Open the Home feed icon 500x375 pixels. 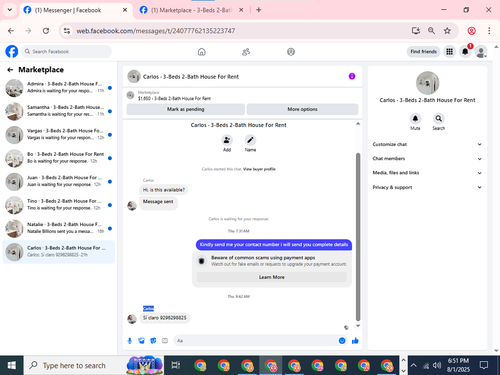pyautogui.click(x=202, y=52)
